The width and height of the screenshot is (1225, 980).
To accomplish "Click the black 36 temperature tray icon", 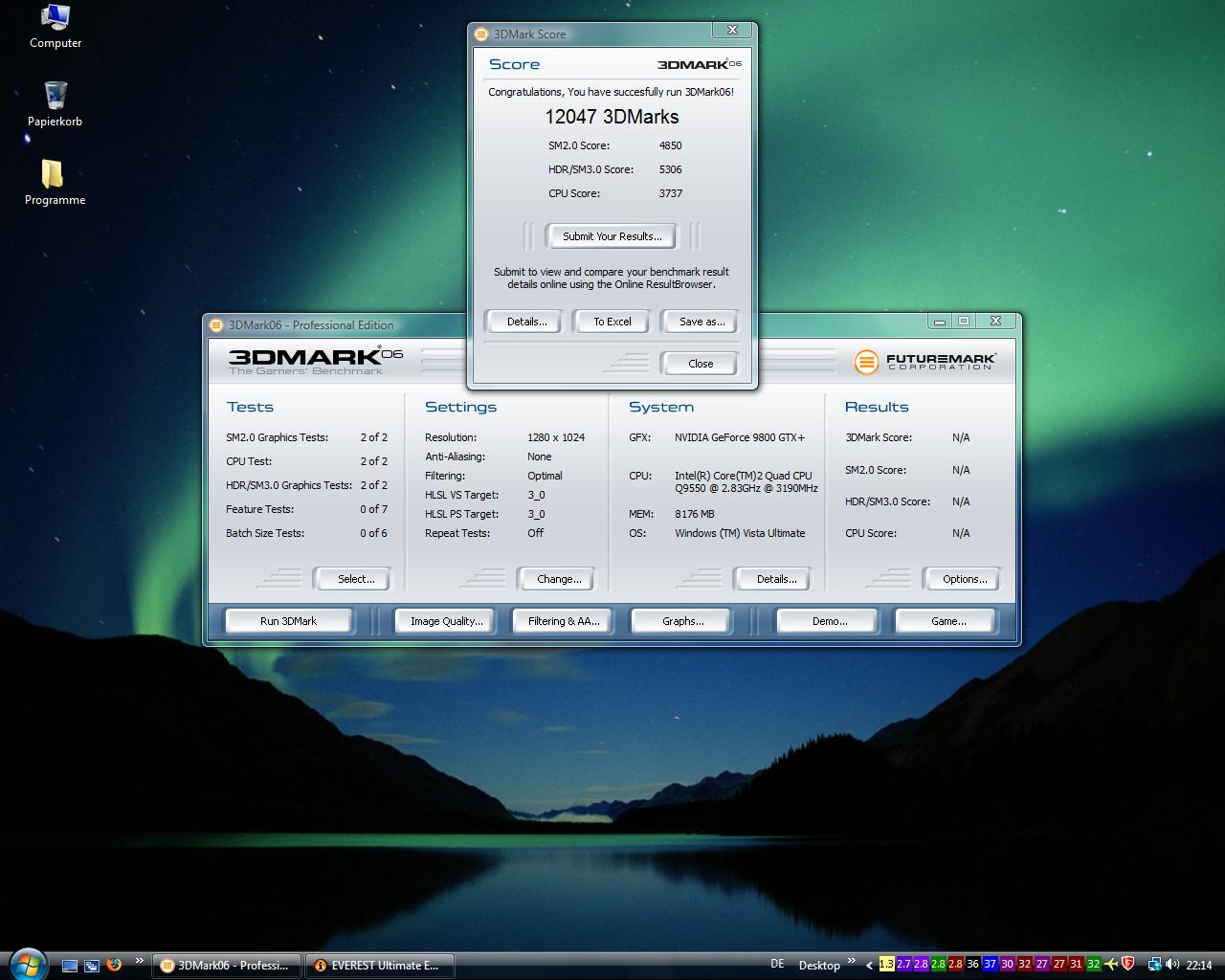I will tap(972, 965).
